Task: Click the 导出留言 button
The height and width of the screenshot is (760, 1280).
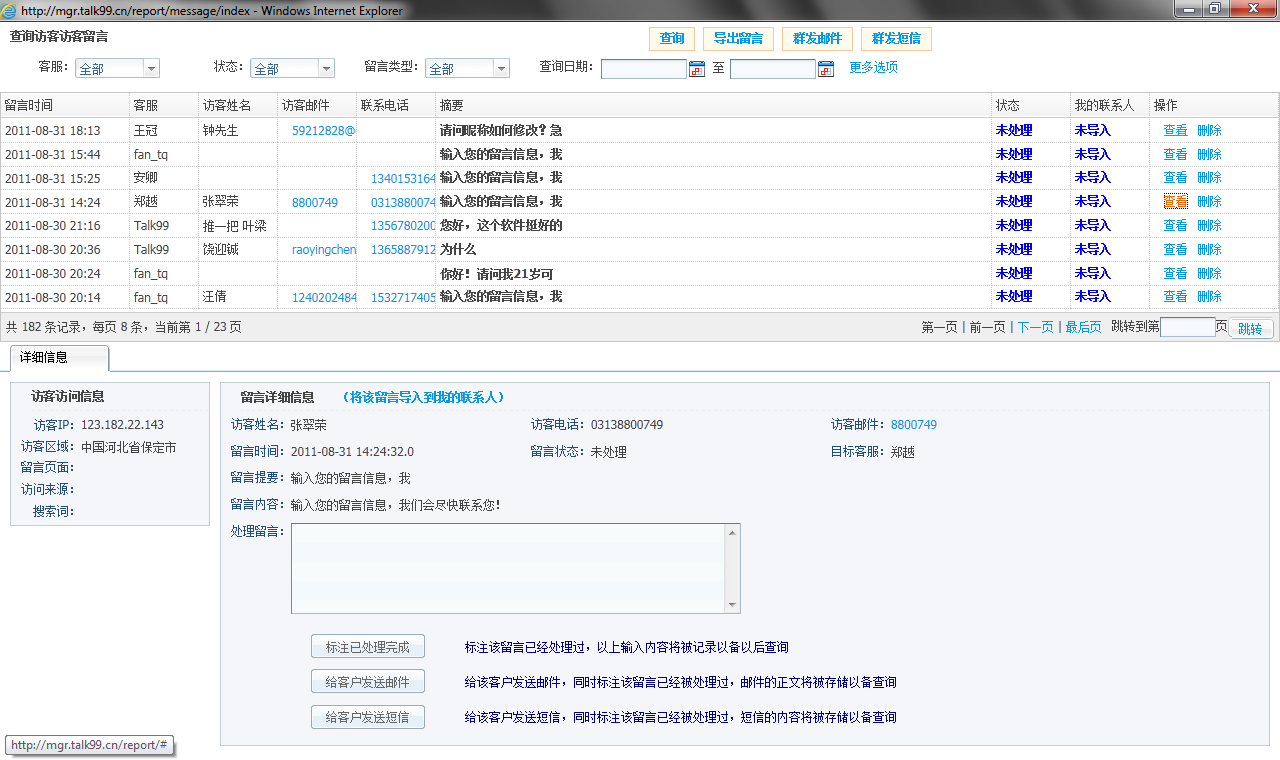Action: click(x=738, y=39)
